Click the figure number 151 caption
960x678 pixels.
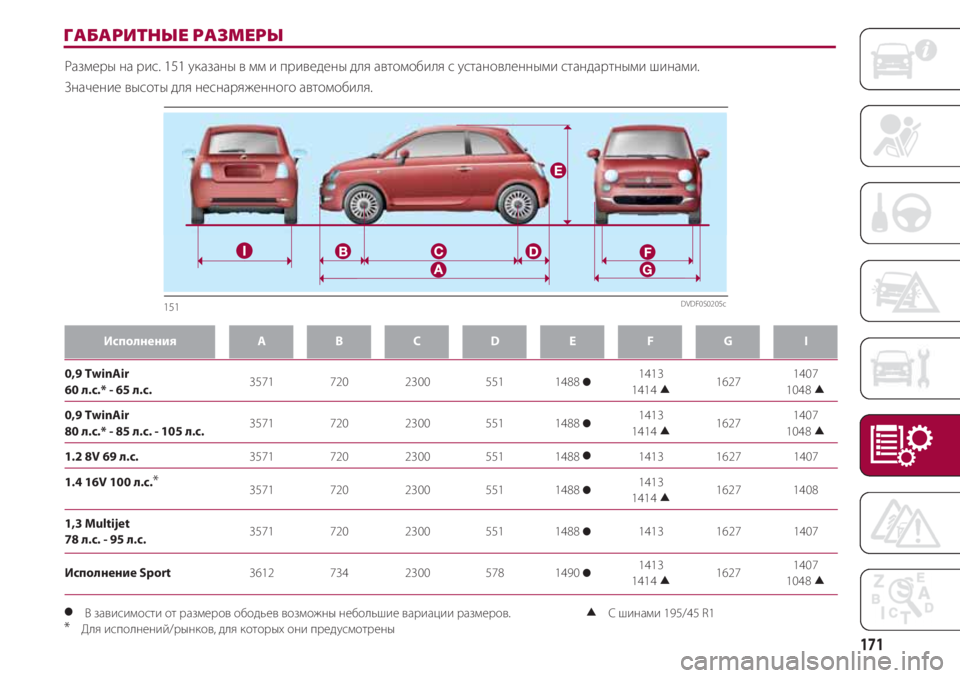coord(171,307)
